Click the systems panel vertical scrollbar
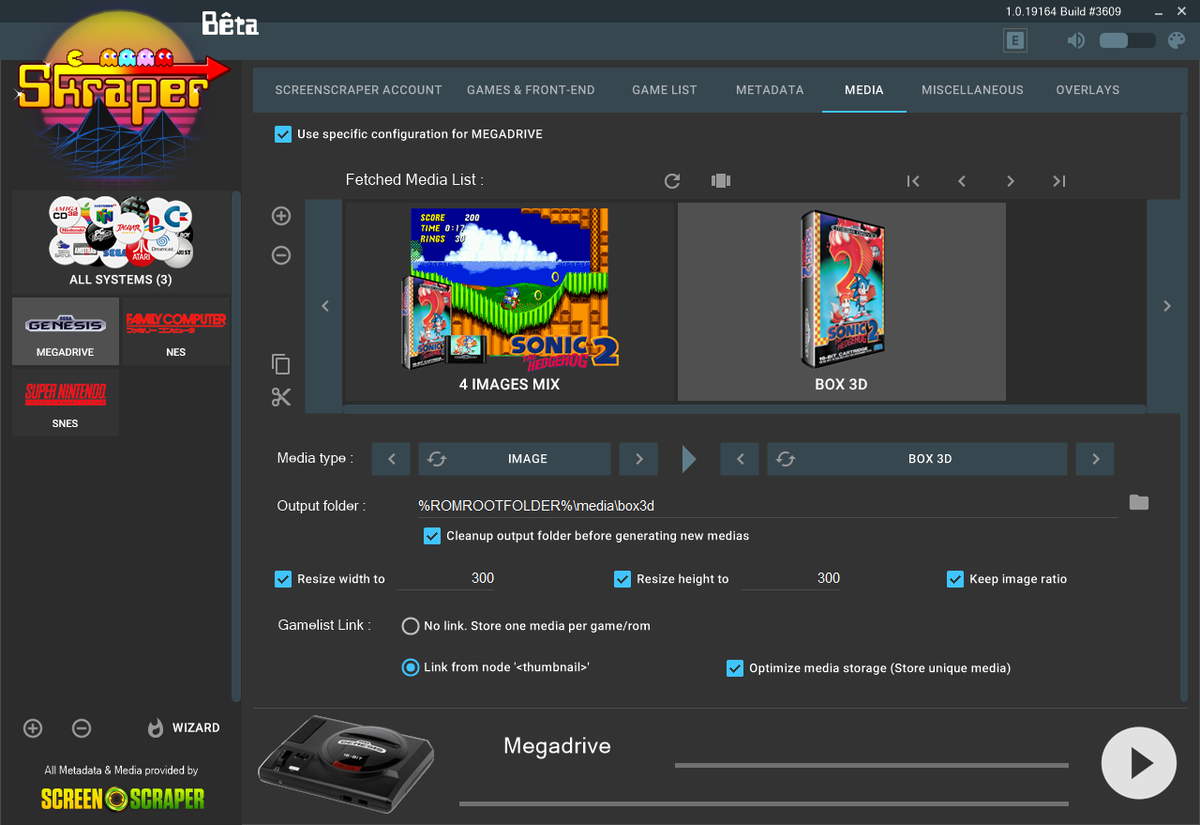The width and height of the screenshot is (1200, 825). (236, 446)
